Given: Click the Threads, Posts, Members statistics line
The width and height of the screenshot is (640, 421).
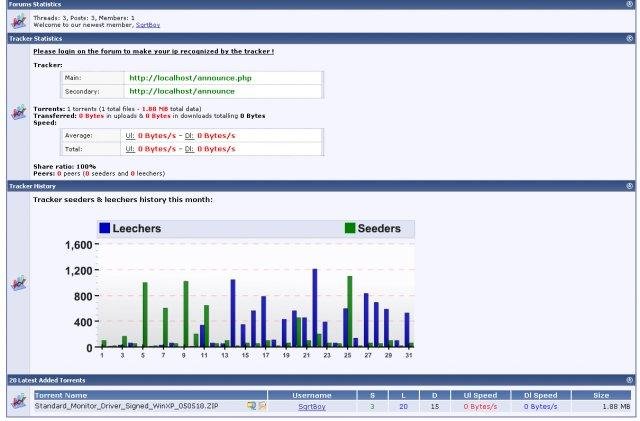Looking at the screenshot, I should [x=84, y=18].
